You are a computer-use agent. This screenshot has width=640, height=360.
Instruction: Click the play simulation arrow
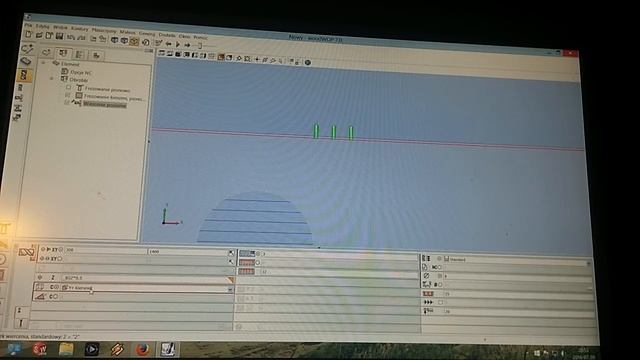(x=178, y=44)
